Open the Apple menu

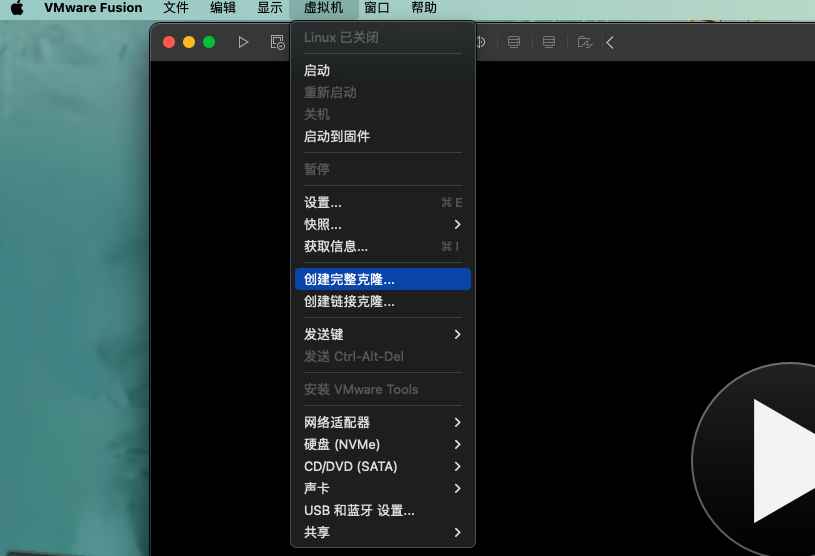point(17,8)
